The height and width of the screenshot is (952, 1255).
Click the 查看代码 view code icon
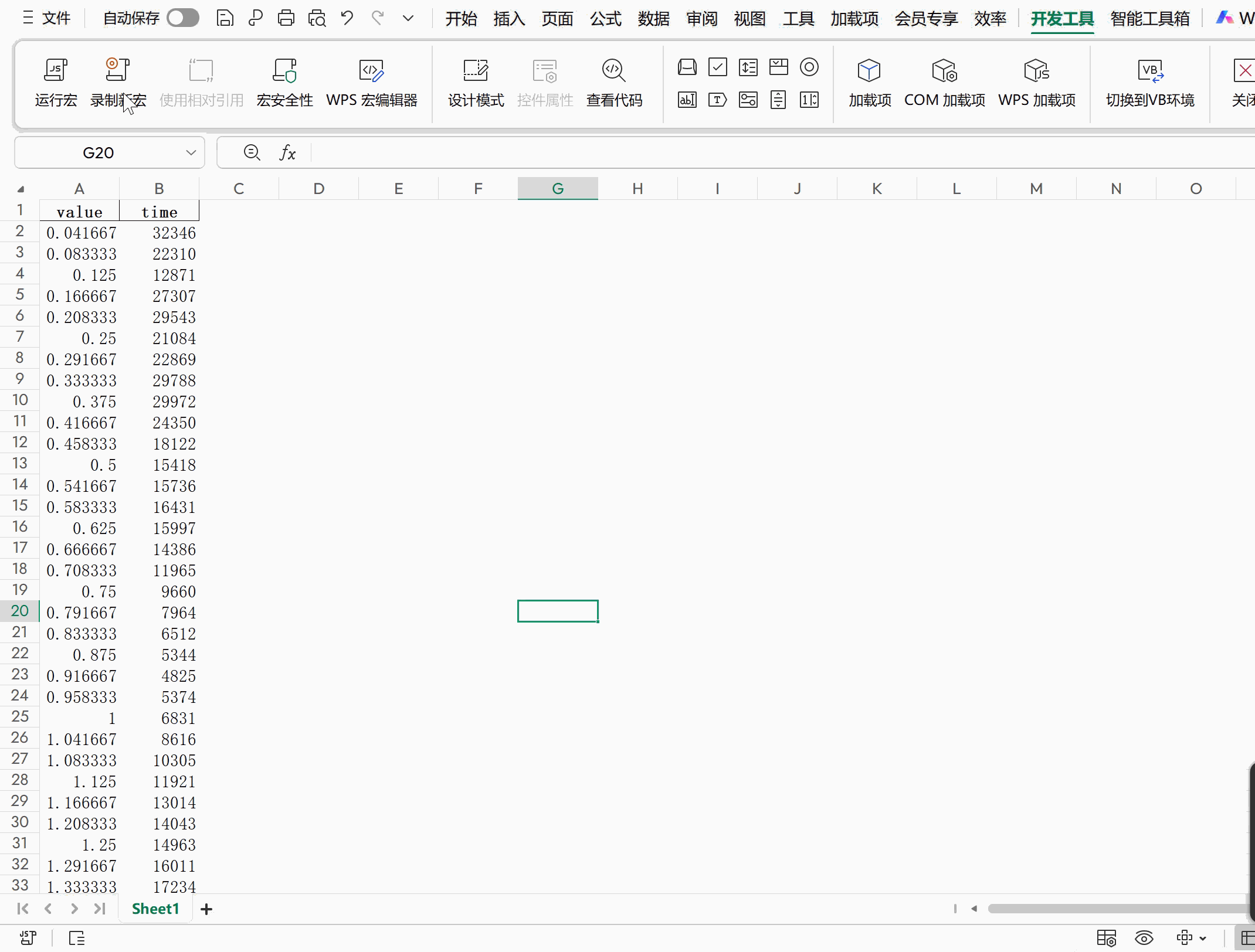pos(614,70)
